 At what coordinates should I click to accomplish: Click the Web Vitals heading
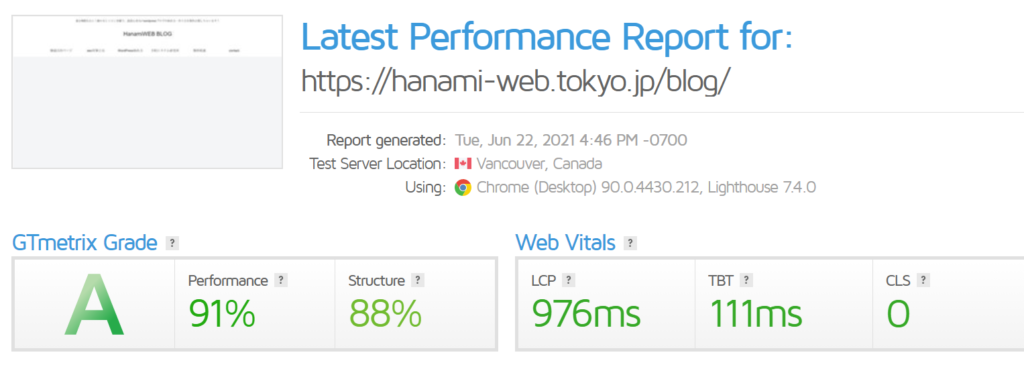tap(566, 244)
